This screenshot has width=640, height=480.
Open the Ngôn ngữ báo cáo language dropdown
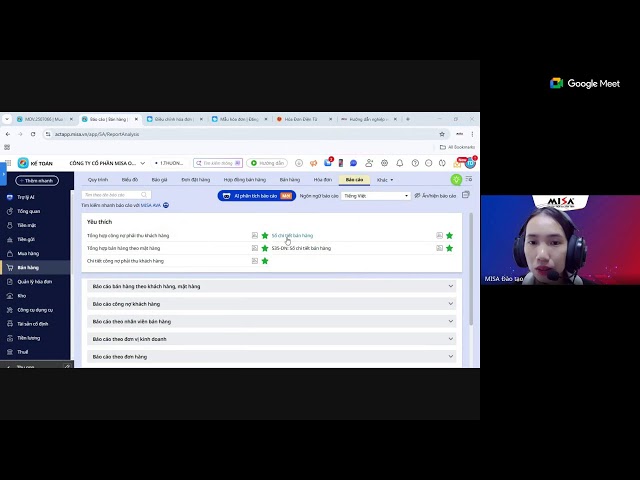coord(376,196)
